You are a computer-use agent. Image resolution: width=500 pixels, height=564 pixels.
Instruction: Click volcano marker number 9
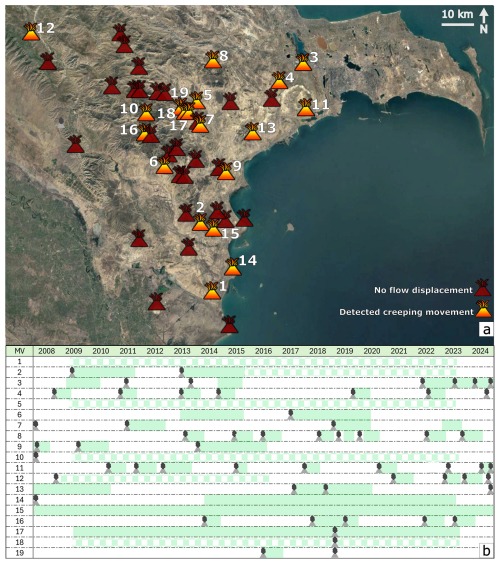(x=226, y=171)
